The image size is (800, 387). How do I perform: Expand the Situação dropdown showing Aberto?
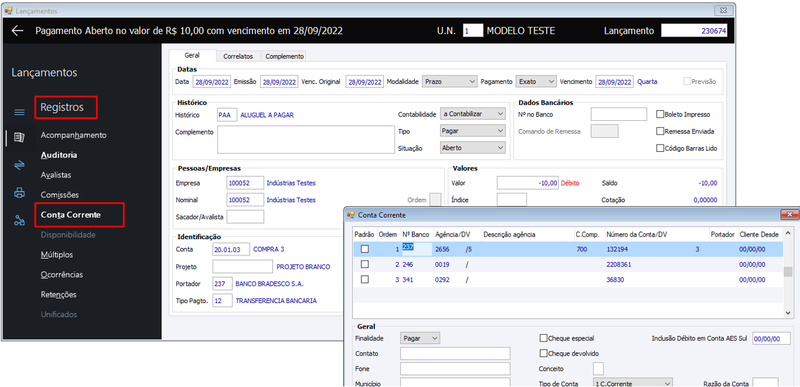click(472, 148)
